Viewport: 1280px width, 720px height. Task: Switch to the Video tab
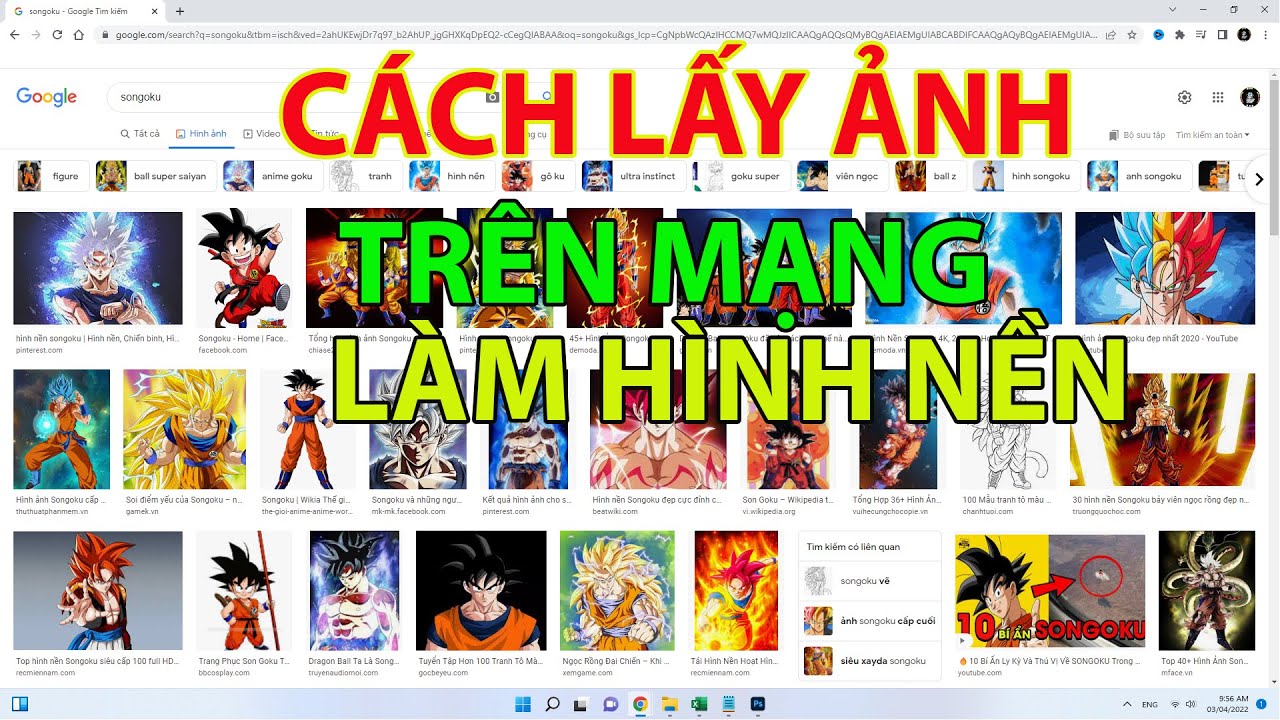(x=262, y=134)
